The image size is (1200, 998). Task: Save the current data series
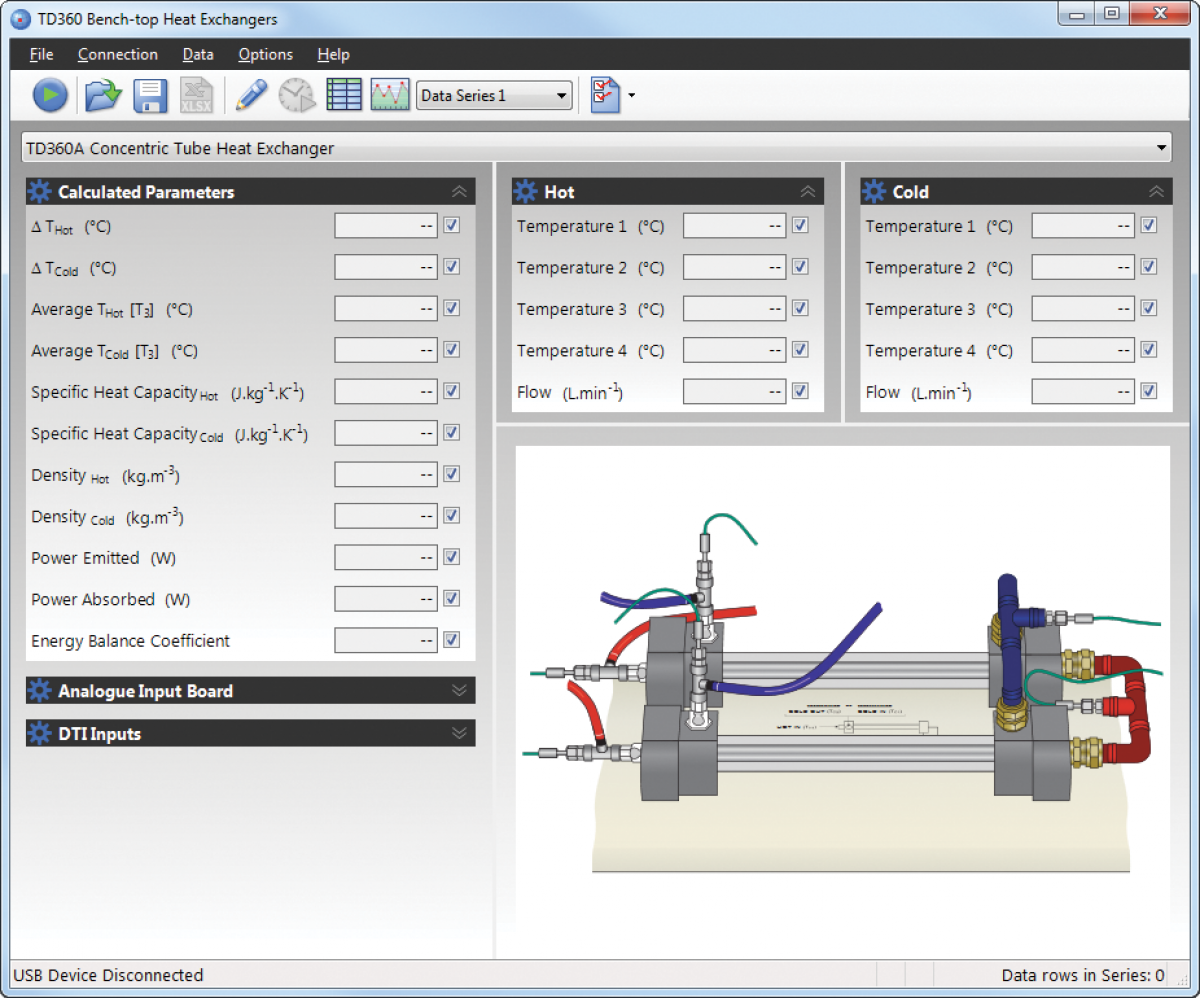click(x=149, y=95)
